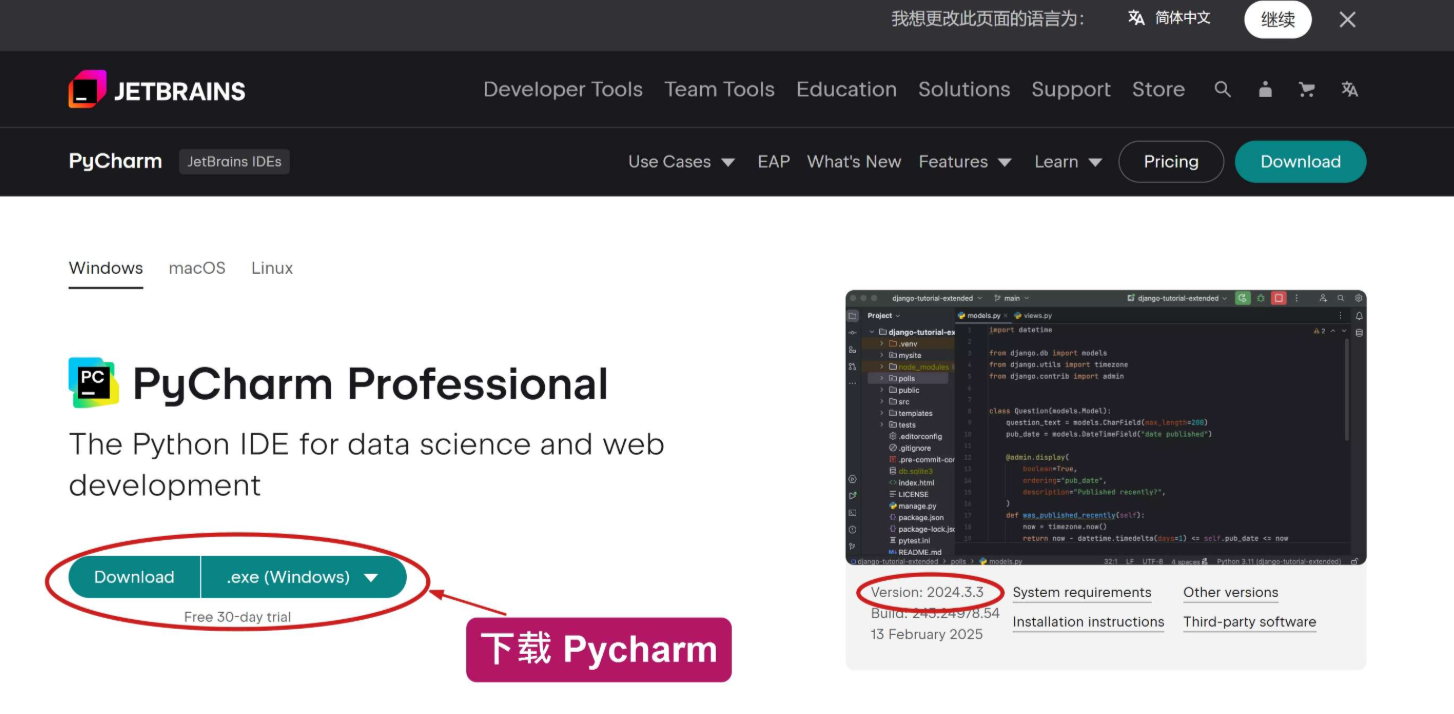Open the Solutions menu
The width and height of the screenshot is (1454, 714).
pos(965,90)
